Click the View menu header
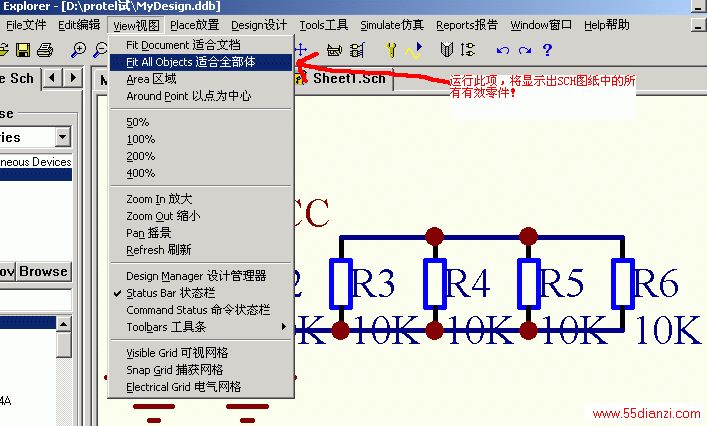The width and height of the screenshot is (707, 426). pos(136,25)
